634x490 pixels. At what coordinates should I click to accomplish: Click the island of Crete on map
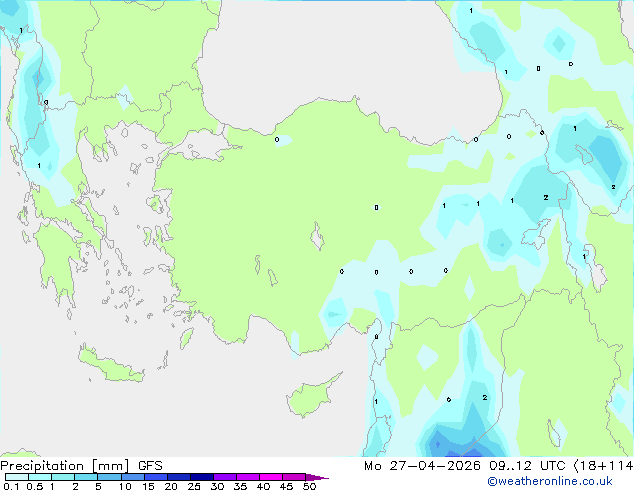[x=110, y=365]
